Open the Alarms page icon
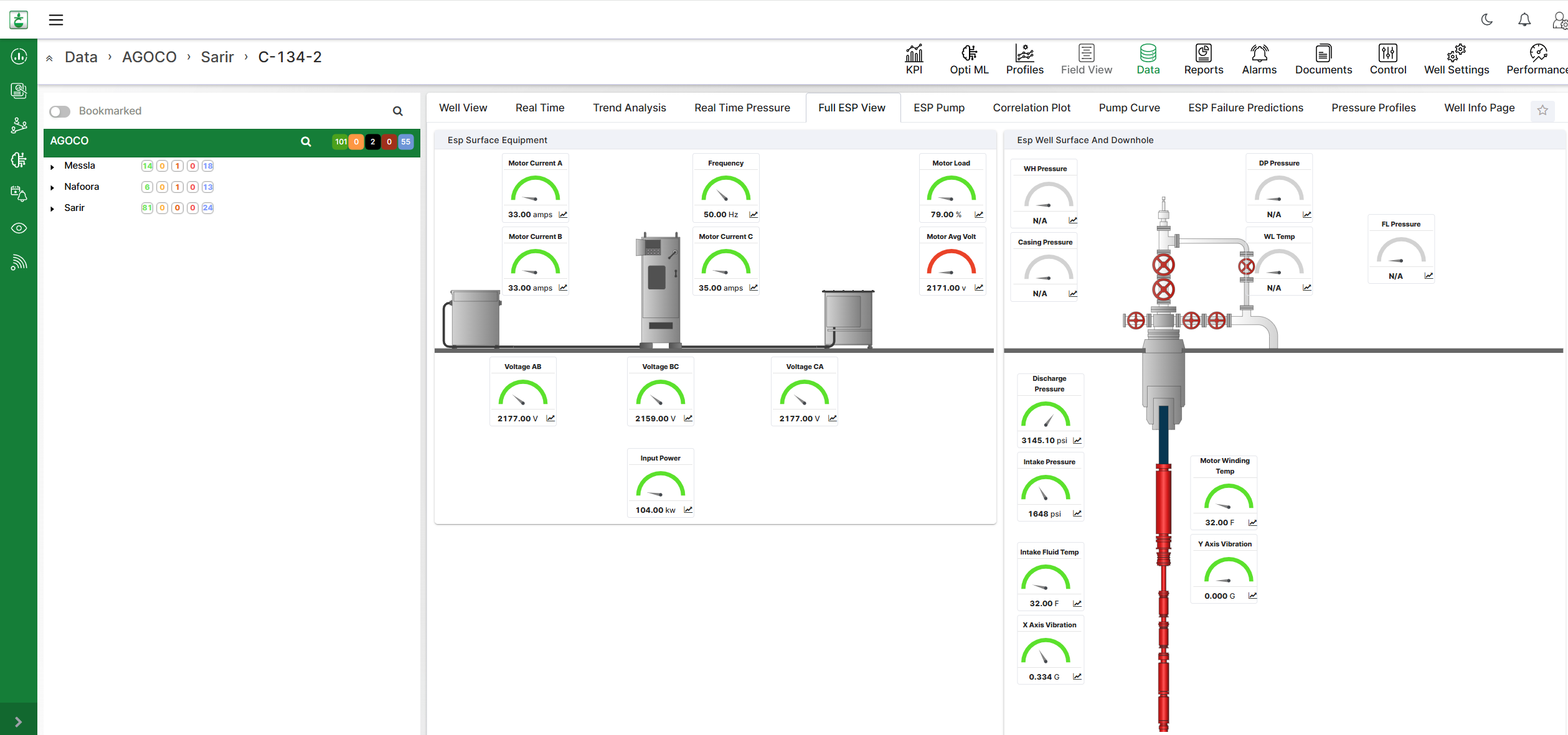Viewport: 1568px width, 735px height. pyautogui.click(x=1259, y=54)
